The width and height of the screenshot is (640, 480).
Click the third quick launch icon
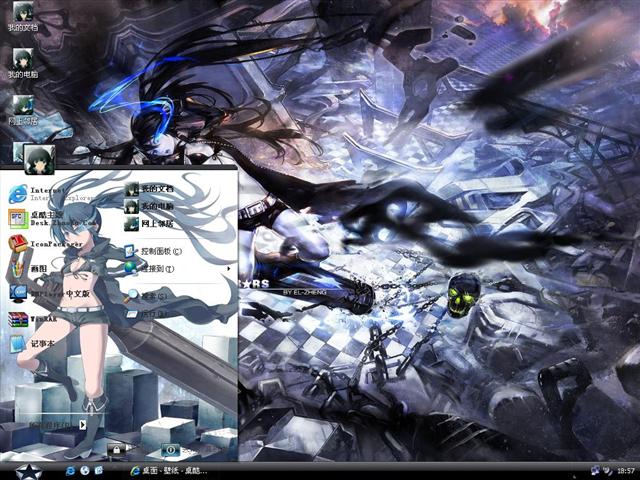99,471
